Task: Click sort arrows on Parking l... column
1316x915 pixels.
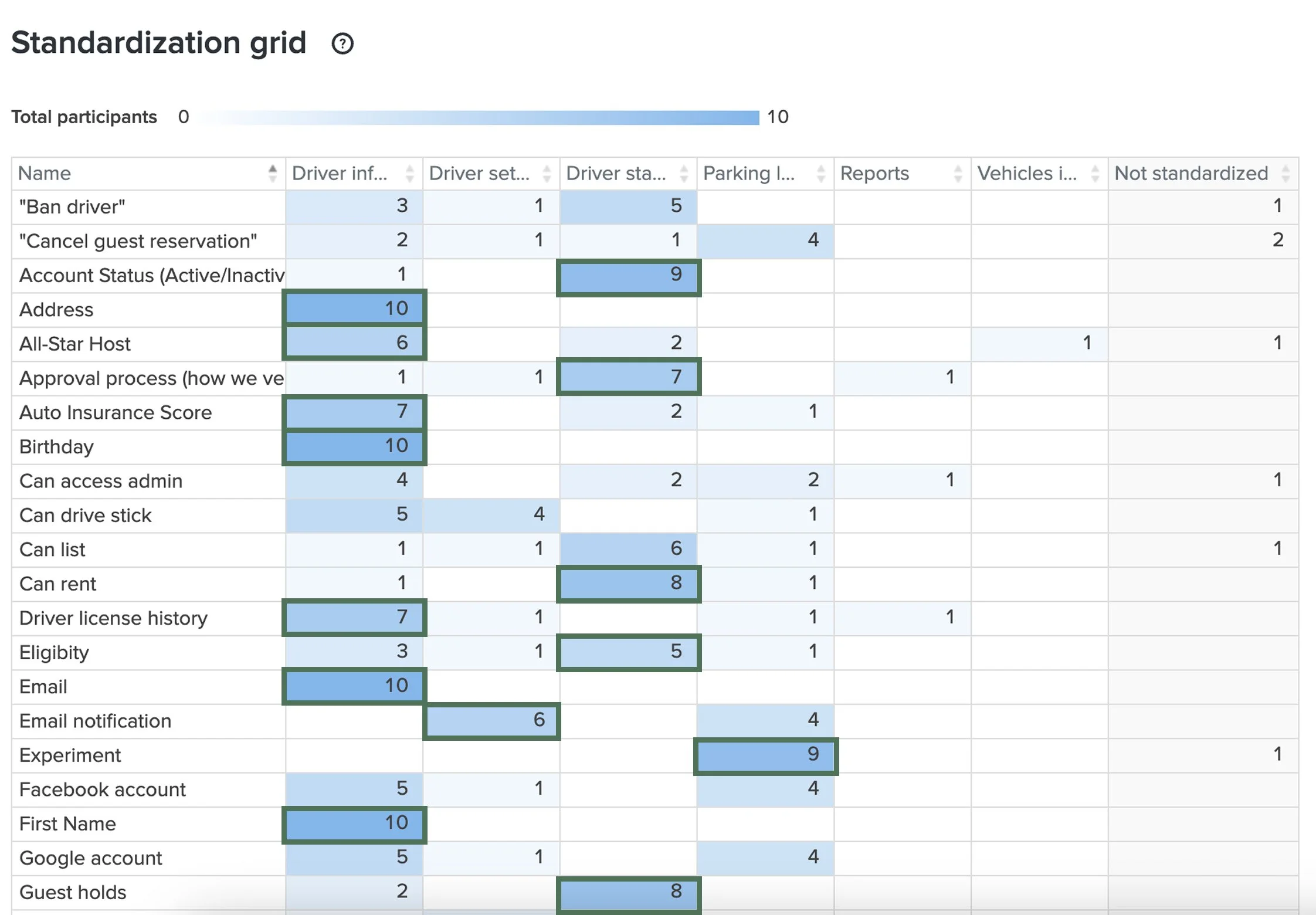Action: point(821,174)
